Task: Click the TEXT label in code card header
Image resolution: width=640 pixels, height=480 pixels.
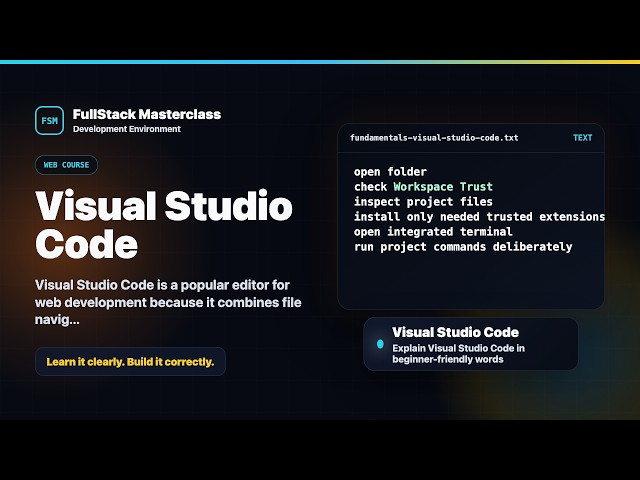Action: click(582, 138)
